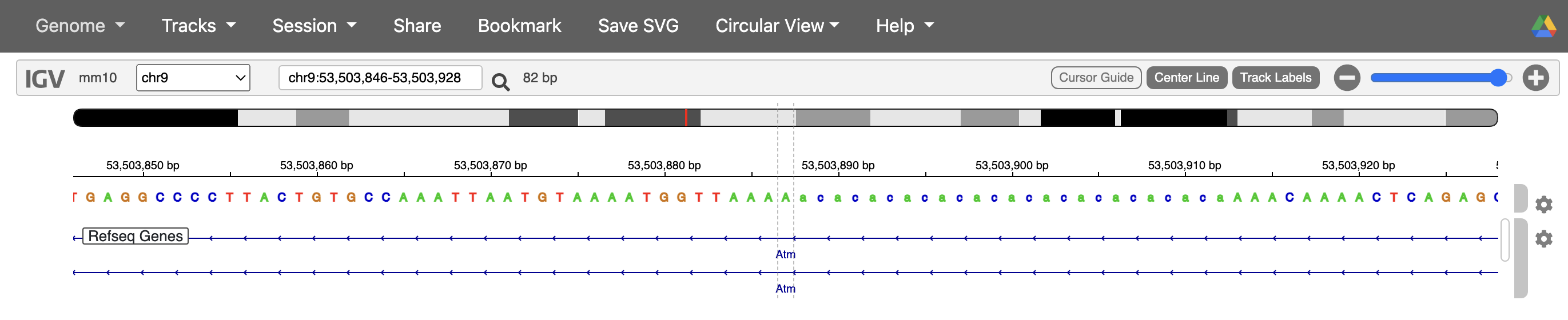
Task: Open sequence track settings gear
Action: coord(1543,205)
